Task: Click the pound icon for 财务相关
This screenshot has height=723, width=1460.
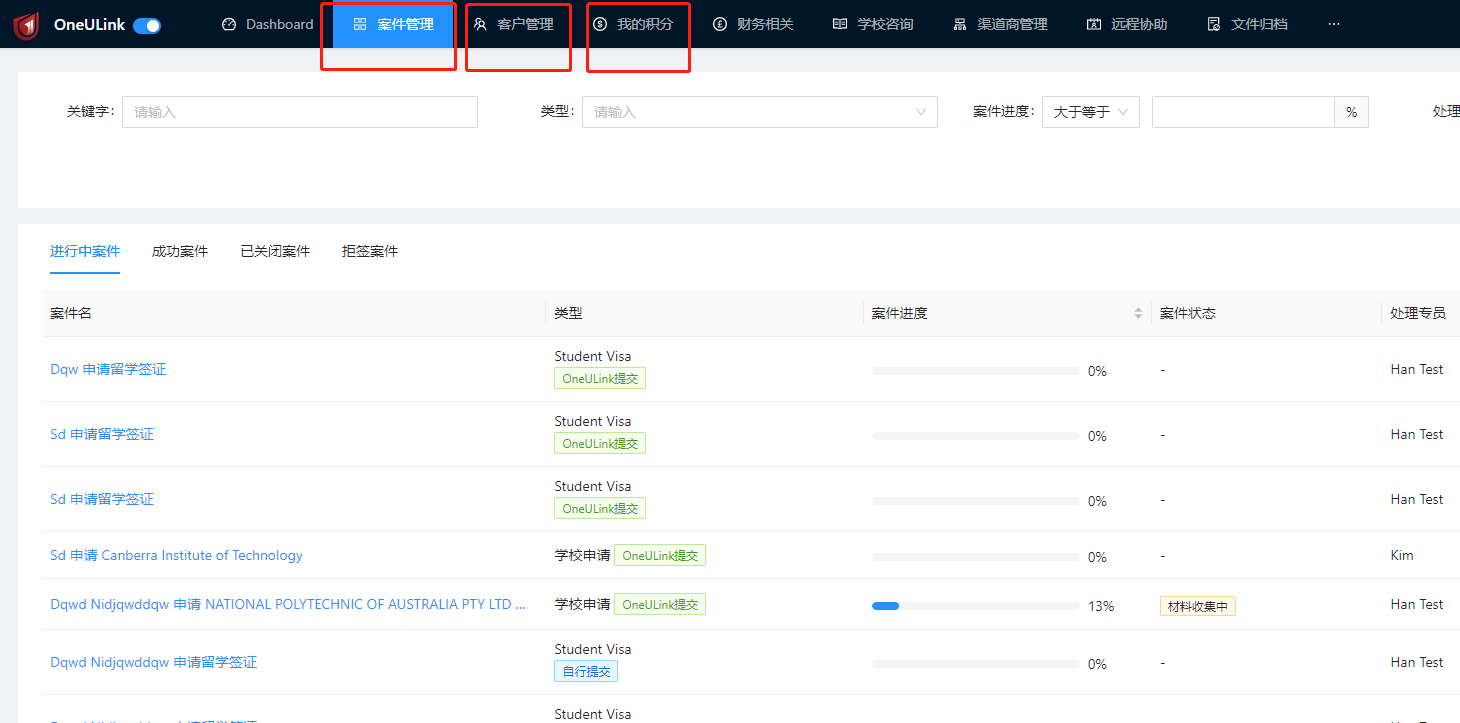Action: 720,24
